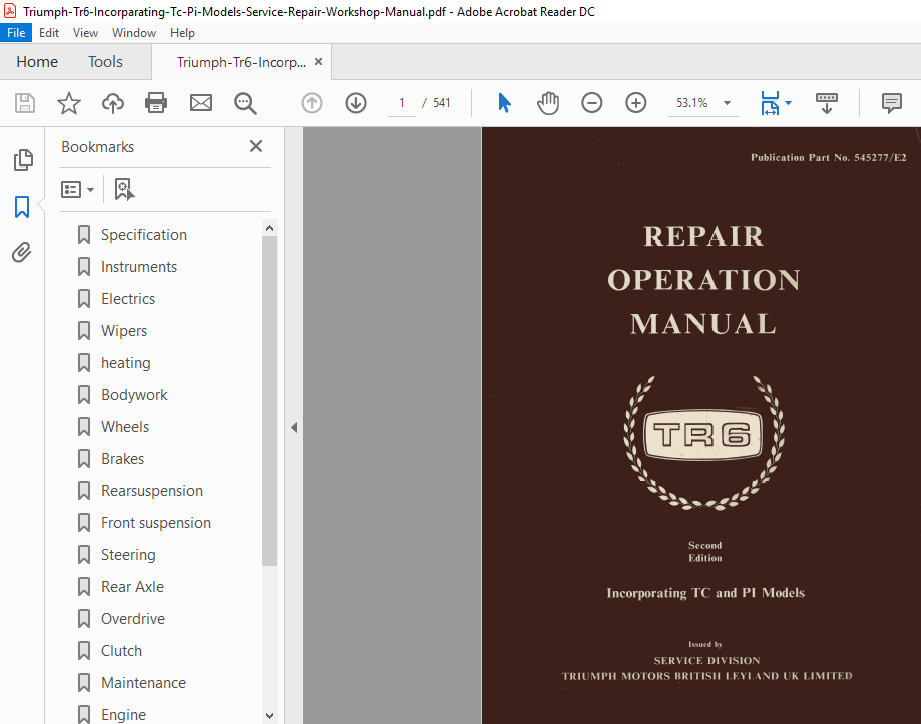921x724 pixels.
Task: Jump to Maintenance bookmark
Action: [143, 683]
